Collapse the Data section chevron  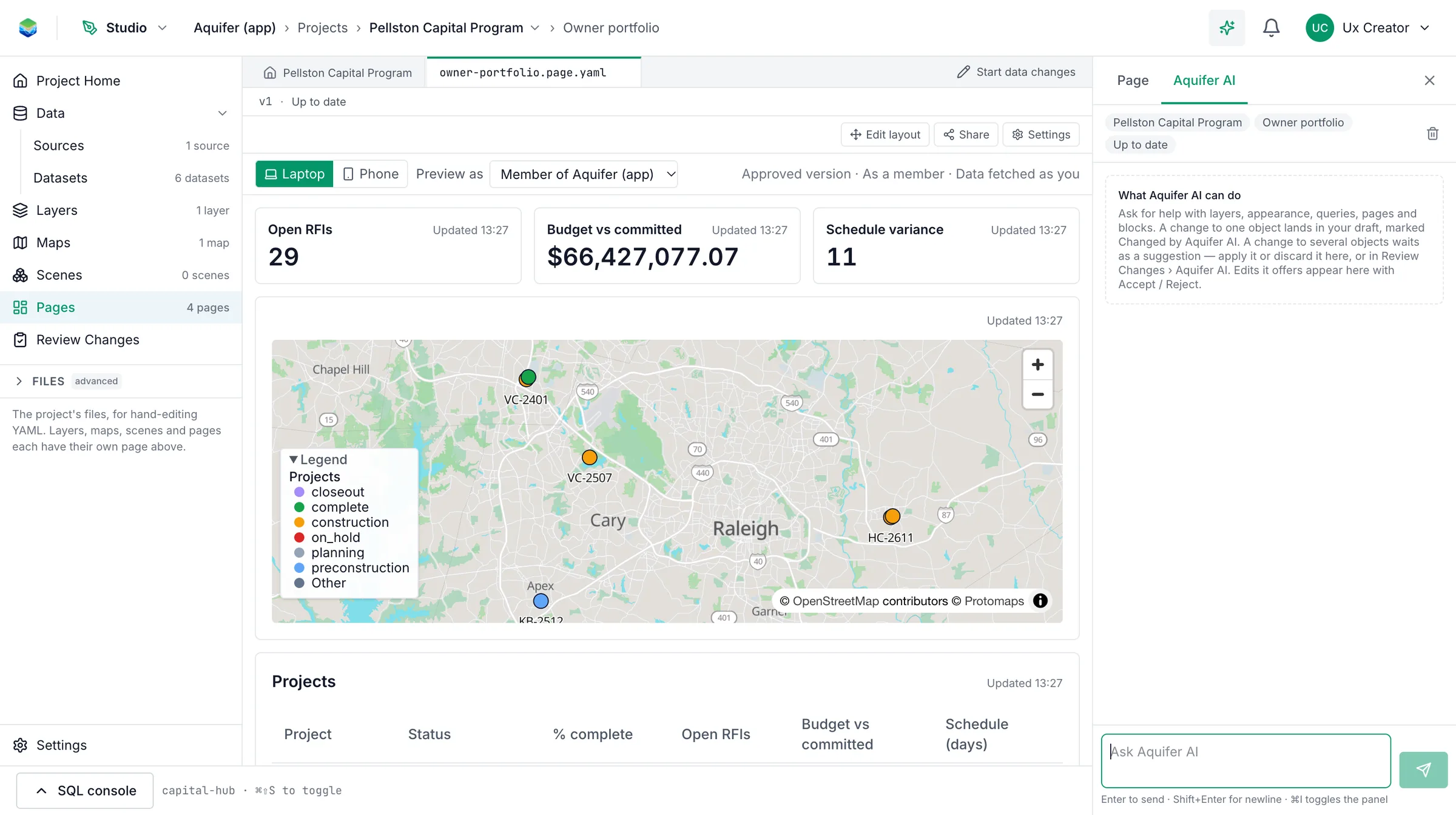223,113
